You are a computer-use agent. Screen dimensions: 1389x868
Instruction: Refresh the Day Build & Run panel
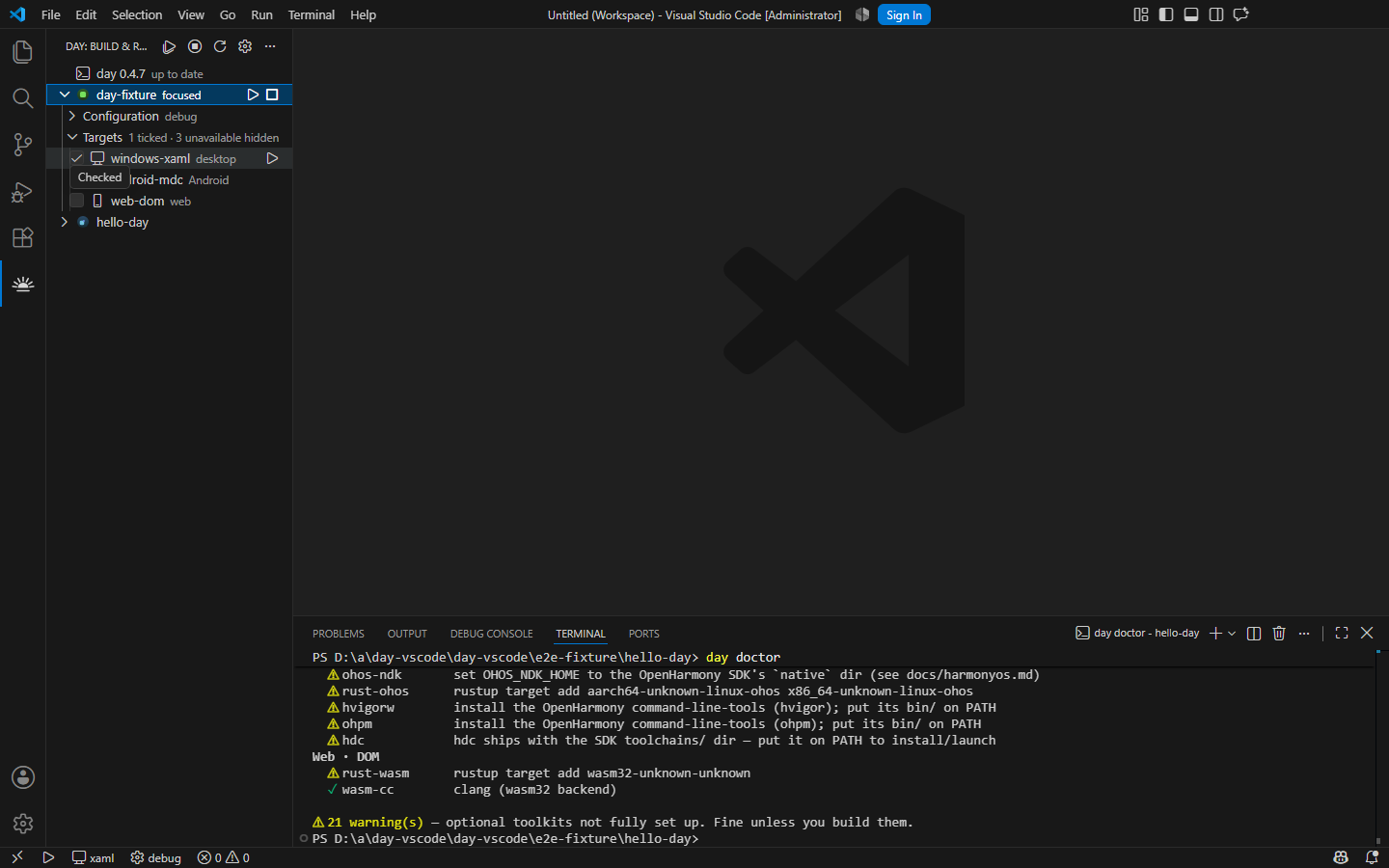point(220,46)
